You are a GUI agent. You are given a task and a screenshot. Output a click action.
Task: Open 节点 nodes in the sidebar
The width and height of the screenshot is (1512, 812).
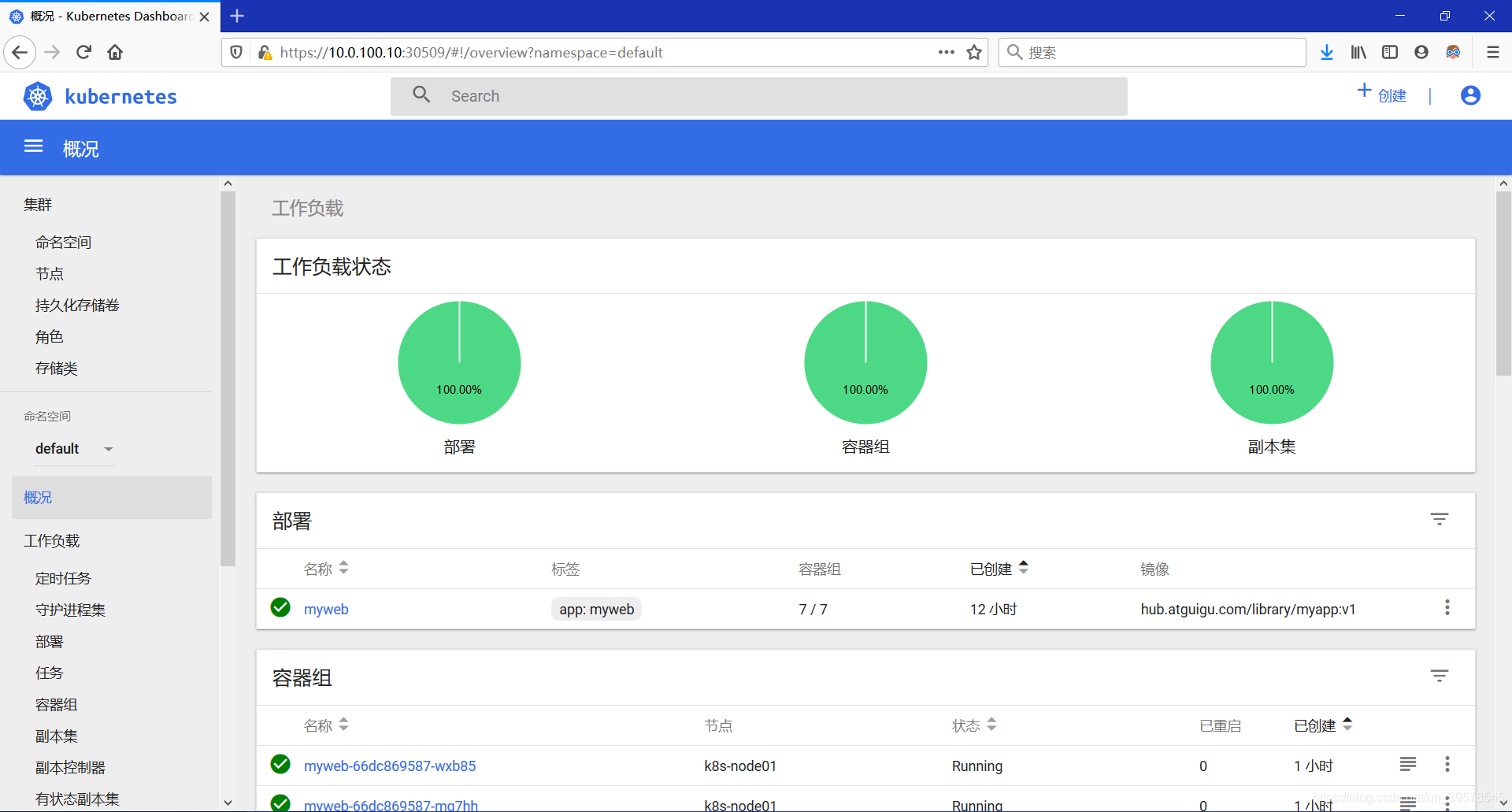pyautogui.click(x=49, y=274)
